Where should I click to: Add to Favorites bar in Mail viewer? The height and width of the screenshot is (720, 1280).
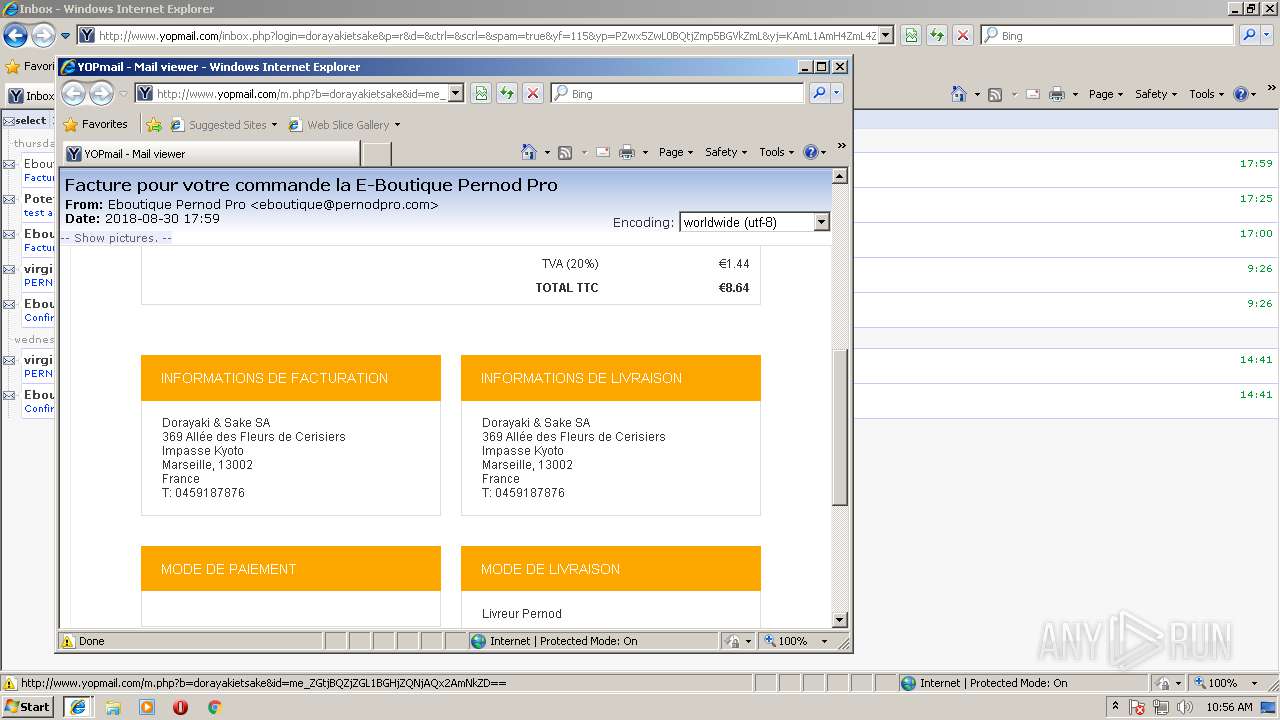[154, 125]
